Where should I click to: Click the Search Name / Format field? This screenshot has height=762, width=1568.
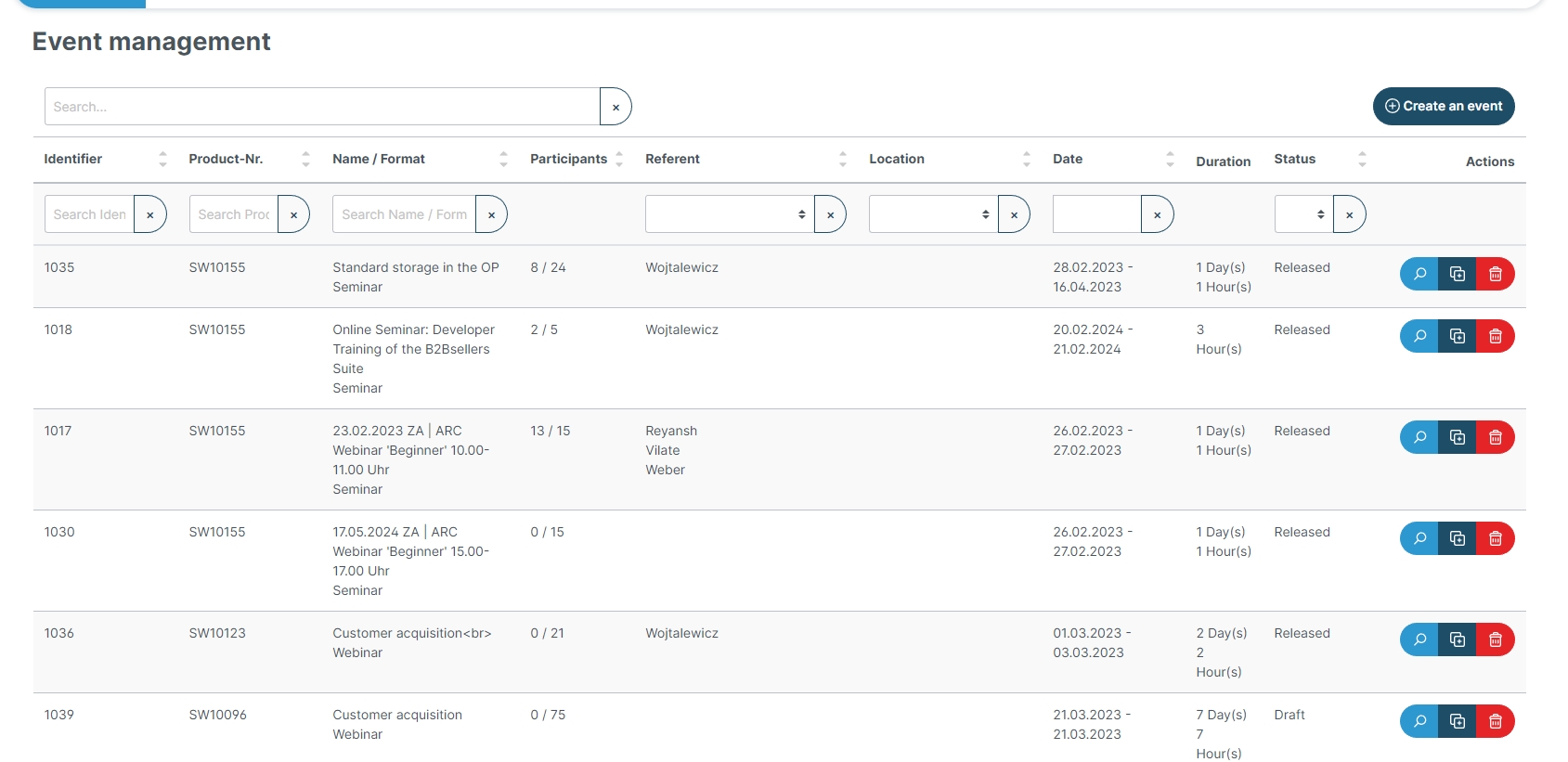pos(404,214)
